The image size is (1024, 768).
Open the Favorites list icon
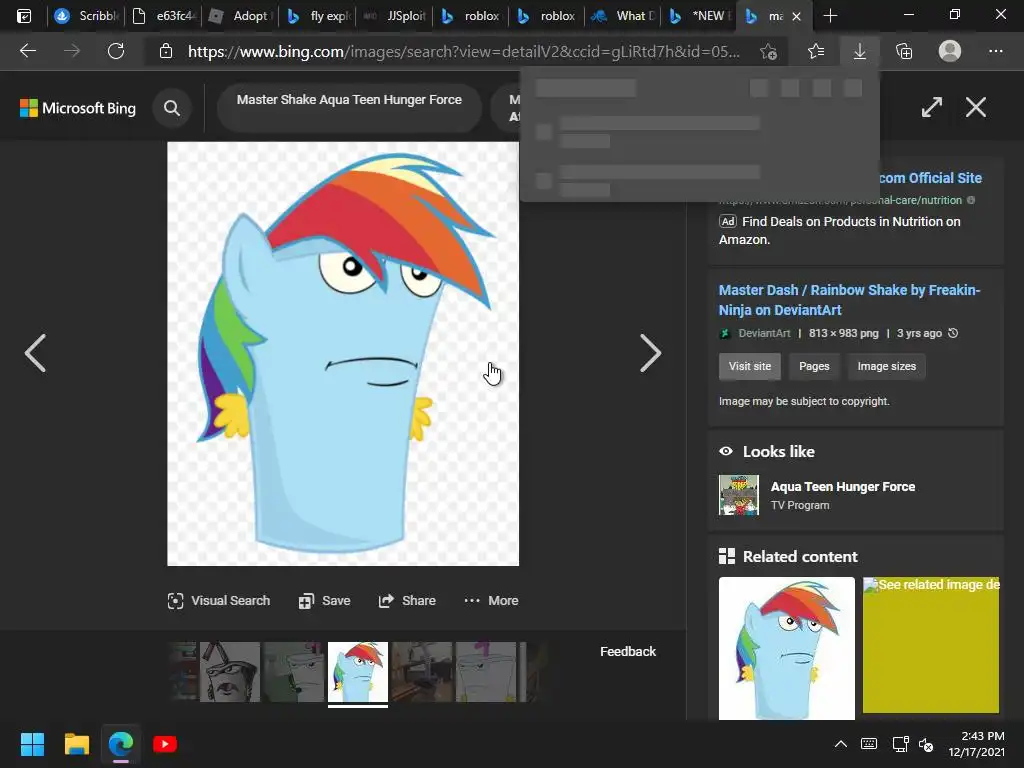[x=816, y=51]
